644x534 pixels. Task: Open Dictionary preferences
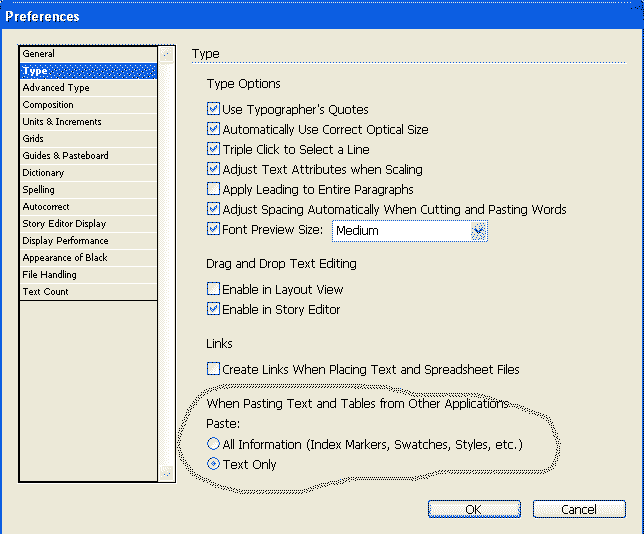pos(88,173)
